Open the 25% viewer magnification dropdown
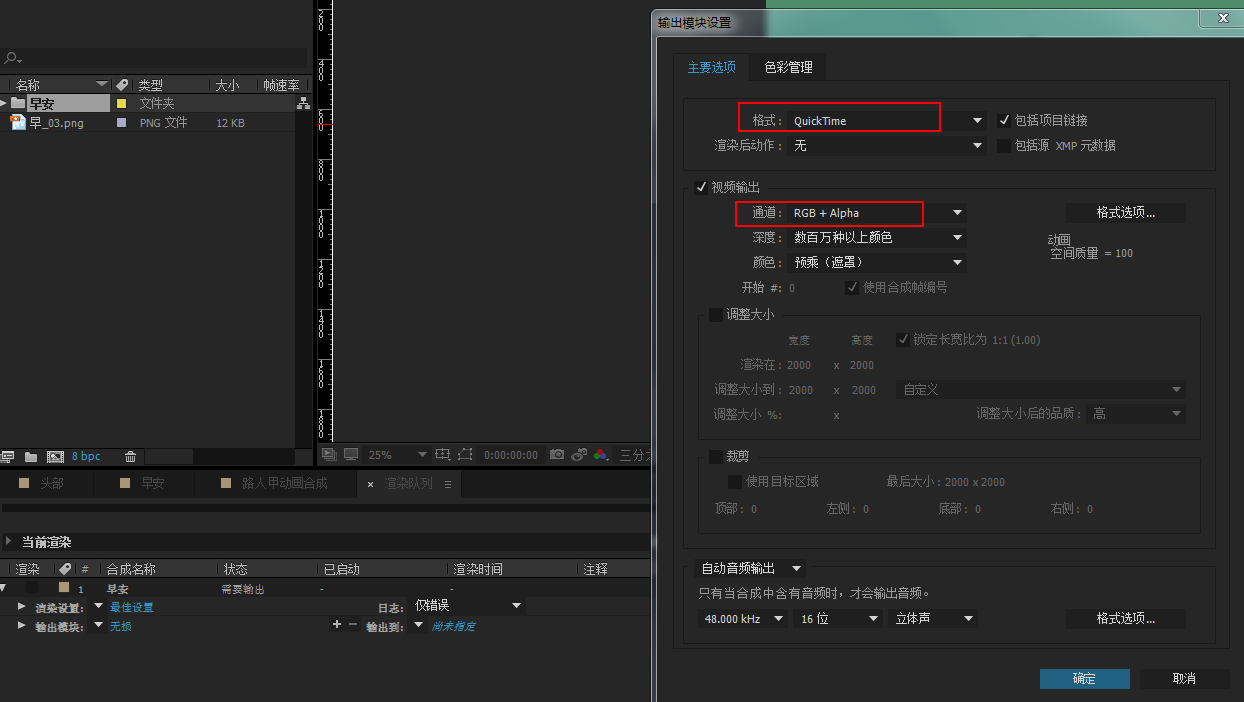This screenshot has height=702, width=1244. (x=396, y=454)
